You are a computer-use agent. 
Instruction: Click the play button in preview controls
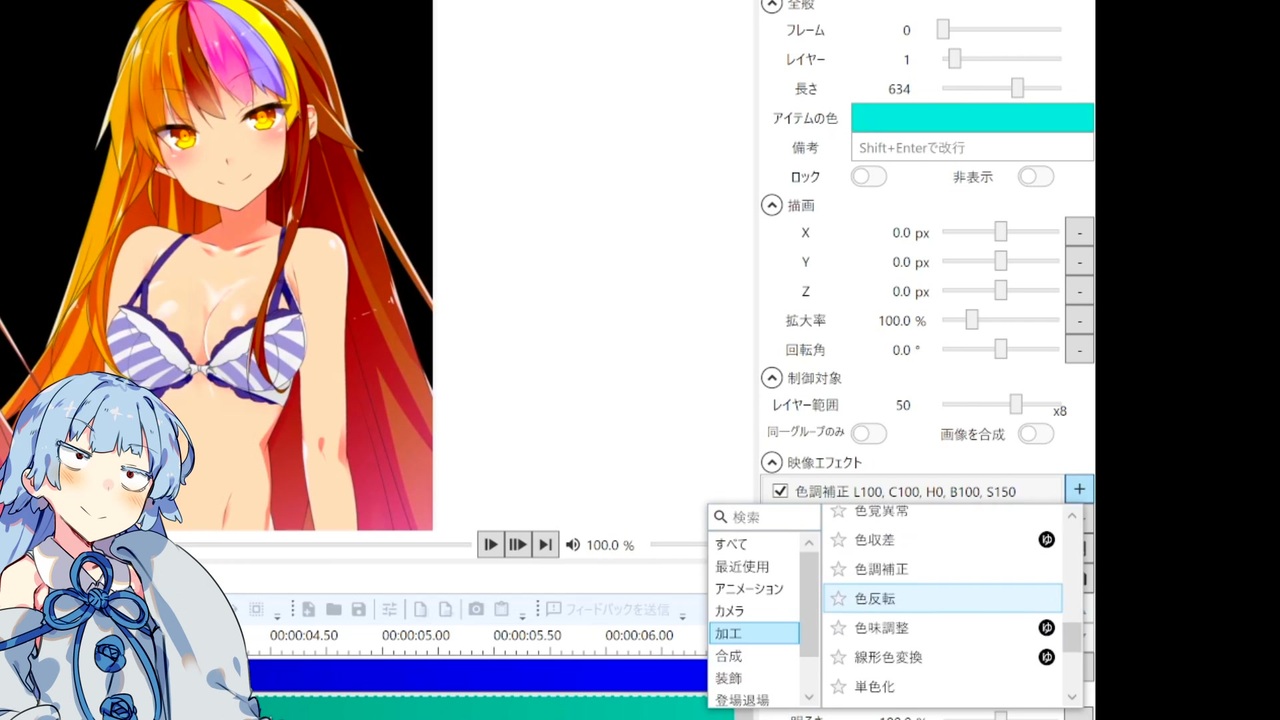coord(490,545)
